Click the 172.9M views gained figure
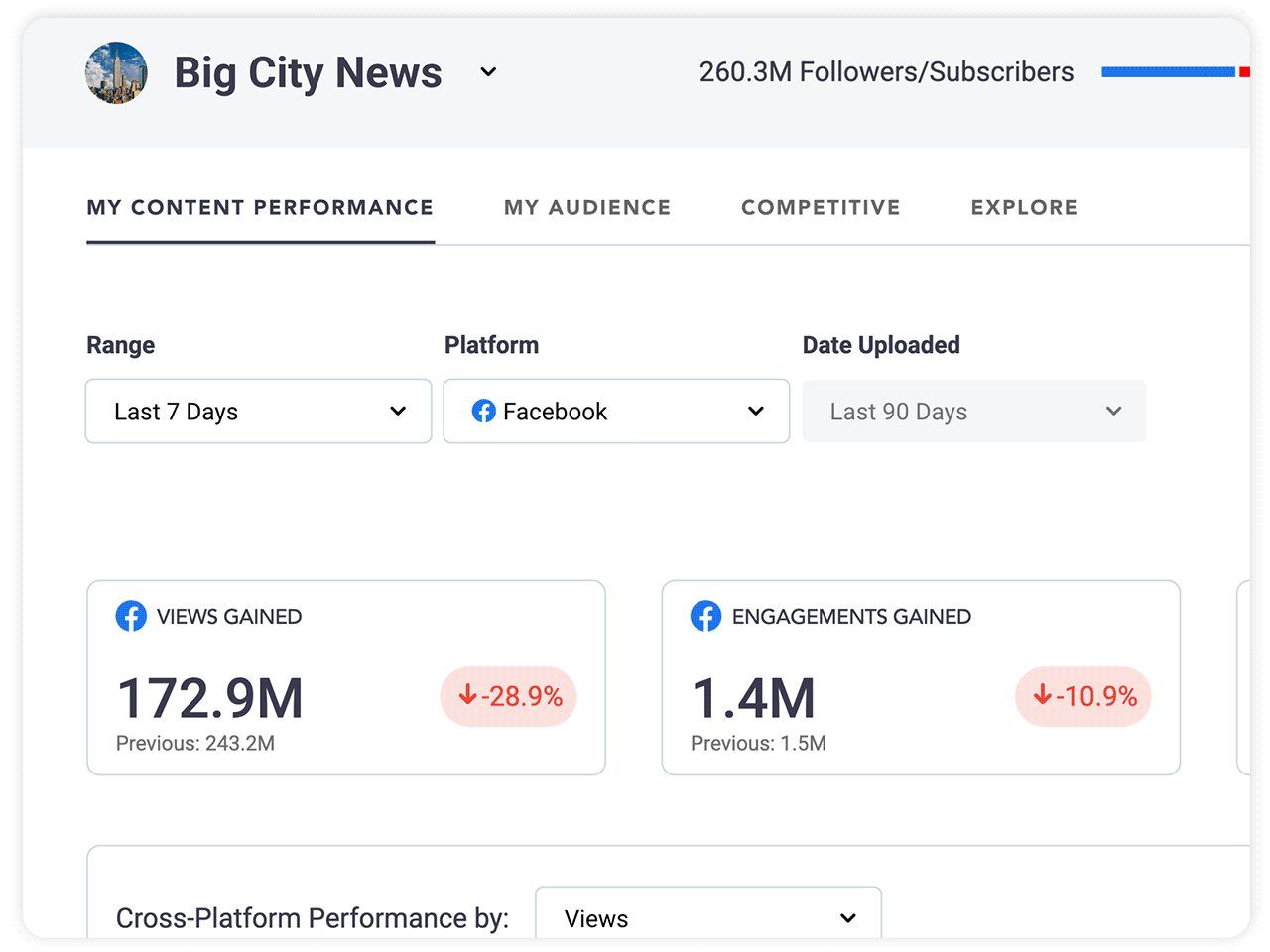This screenshot has height=952, width=1270. (x=210, y=698)
